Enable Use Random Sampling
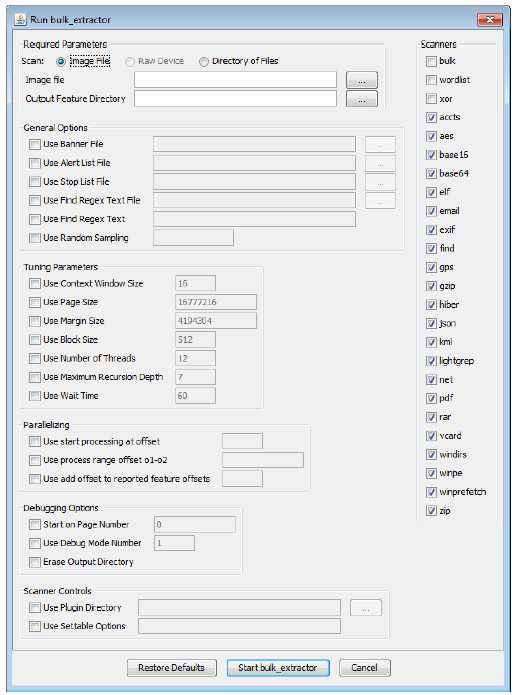This screenshot has height=695, width=518. [35, 238]
